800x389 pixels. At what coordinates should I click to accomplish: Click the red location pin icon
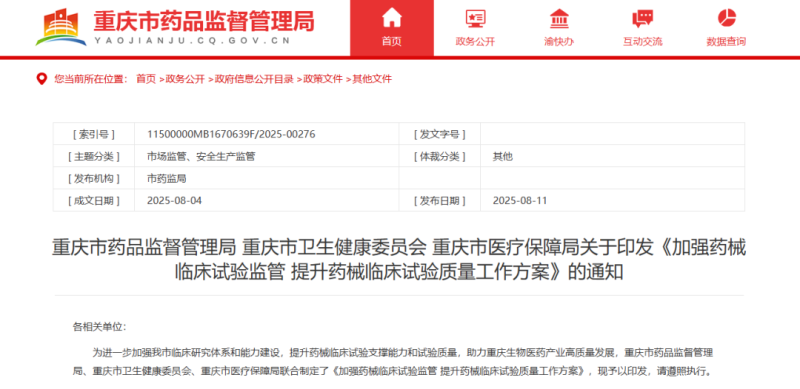pyautogui.click(x=42, y=79)
